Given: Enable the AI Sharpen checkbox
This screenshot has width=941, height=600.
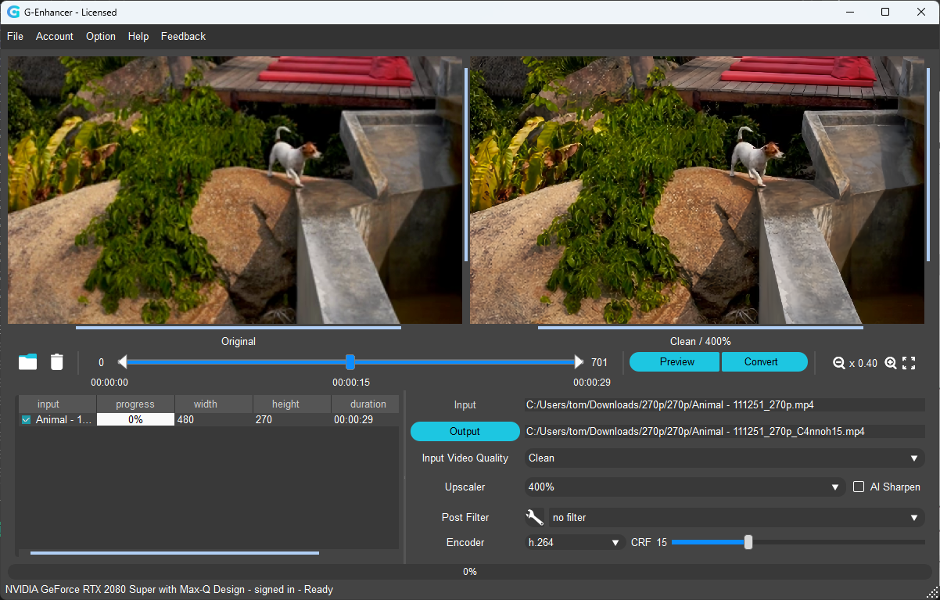Looking at the screenshot, I should point(858,487).
